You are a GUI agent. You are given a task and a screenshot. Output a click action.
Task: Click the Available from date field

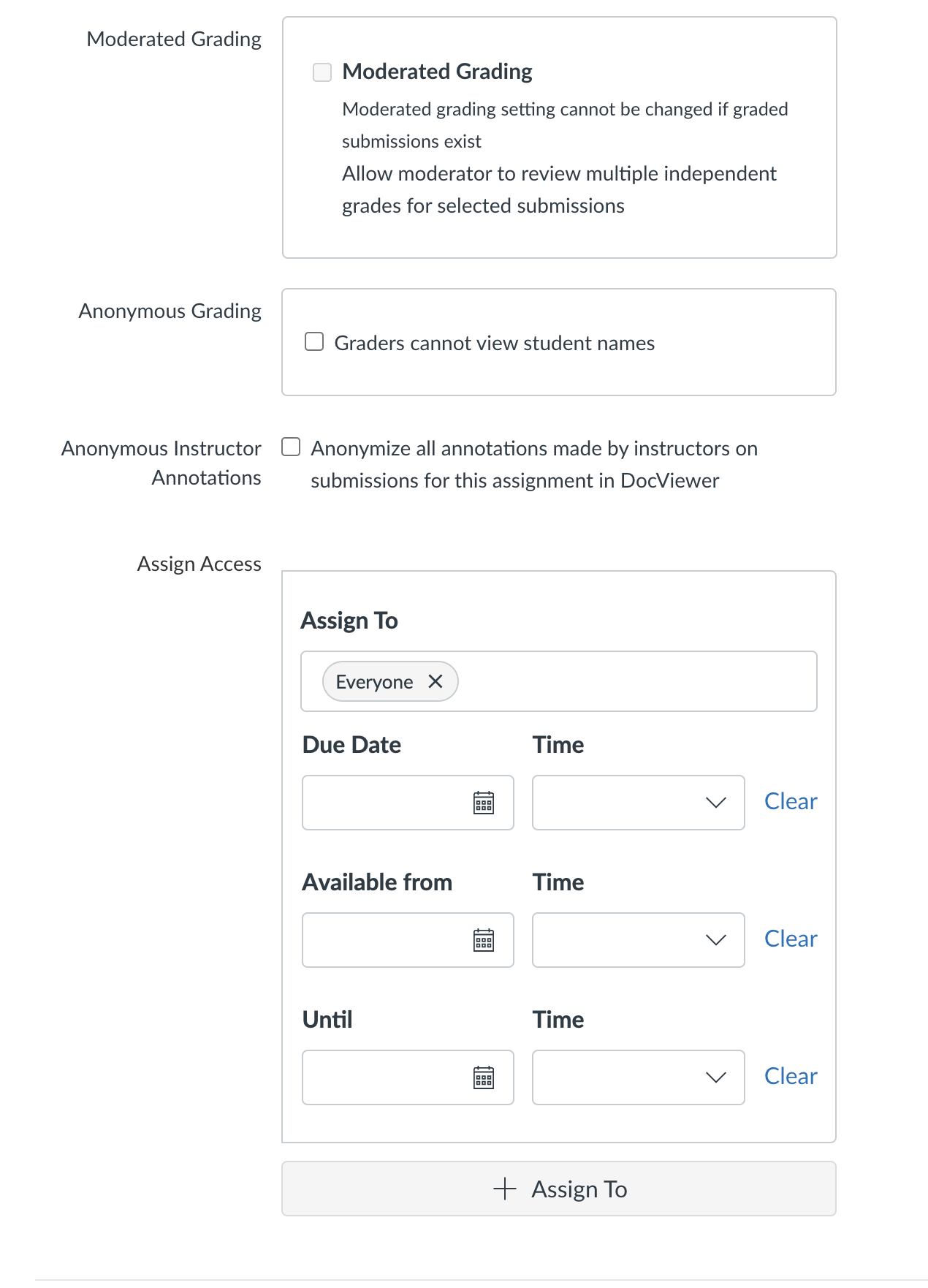coord(387,940)
